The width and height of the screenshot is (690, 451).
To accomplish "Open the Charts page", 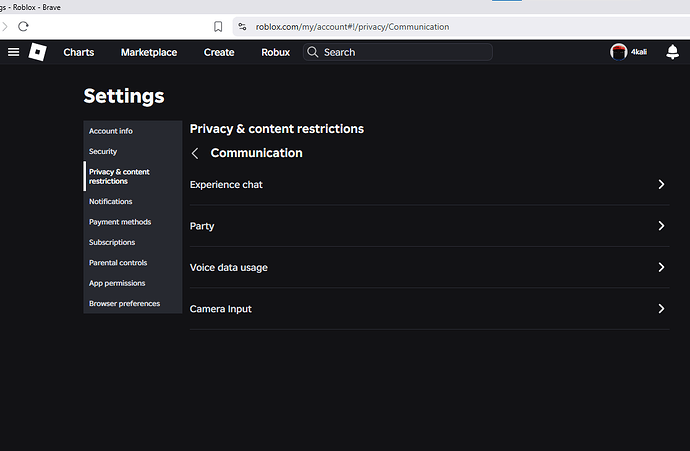I will tap(79, 52).
